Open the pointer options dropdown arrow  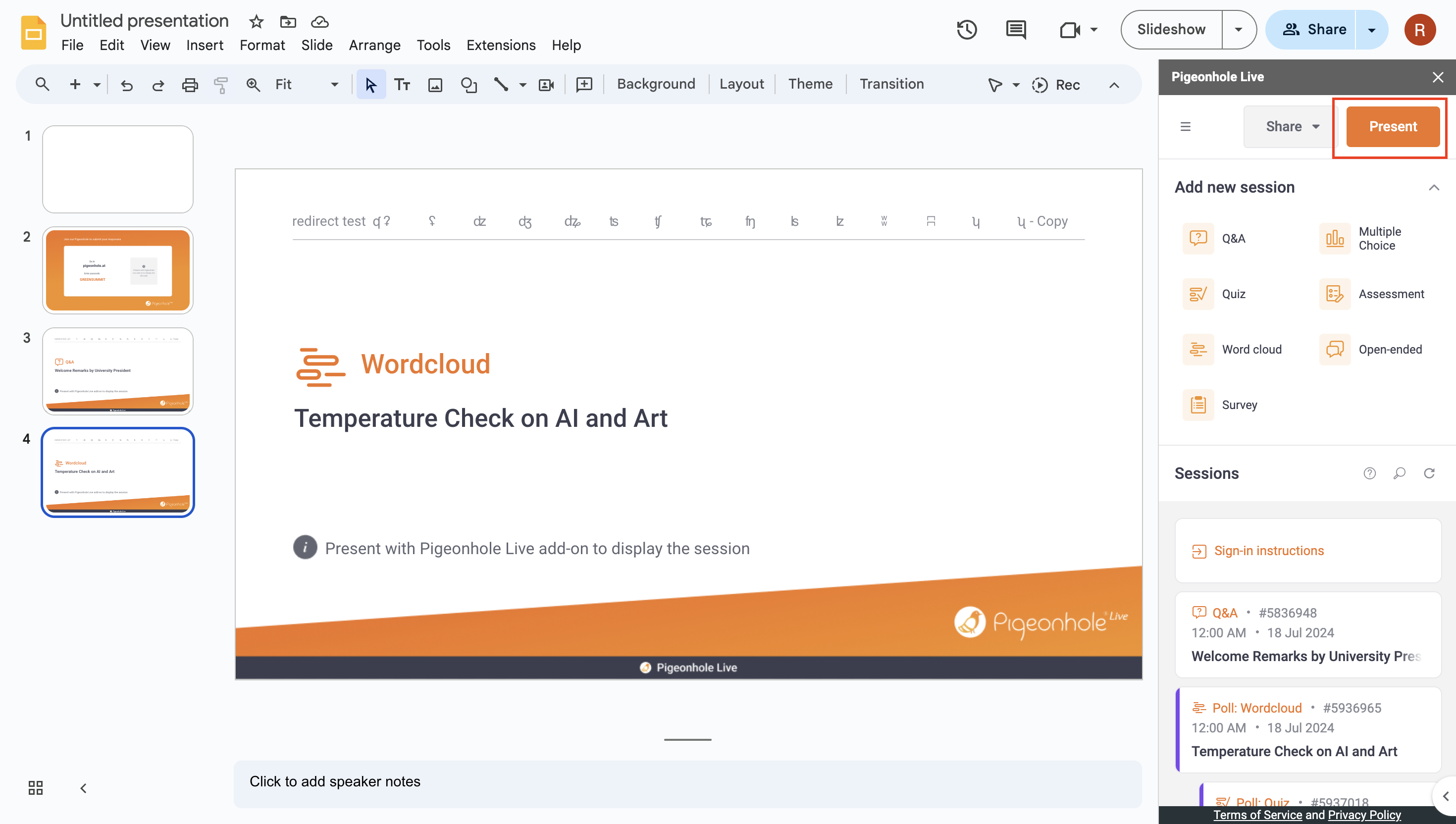pos(1016,86)
